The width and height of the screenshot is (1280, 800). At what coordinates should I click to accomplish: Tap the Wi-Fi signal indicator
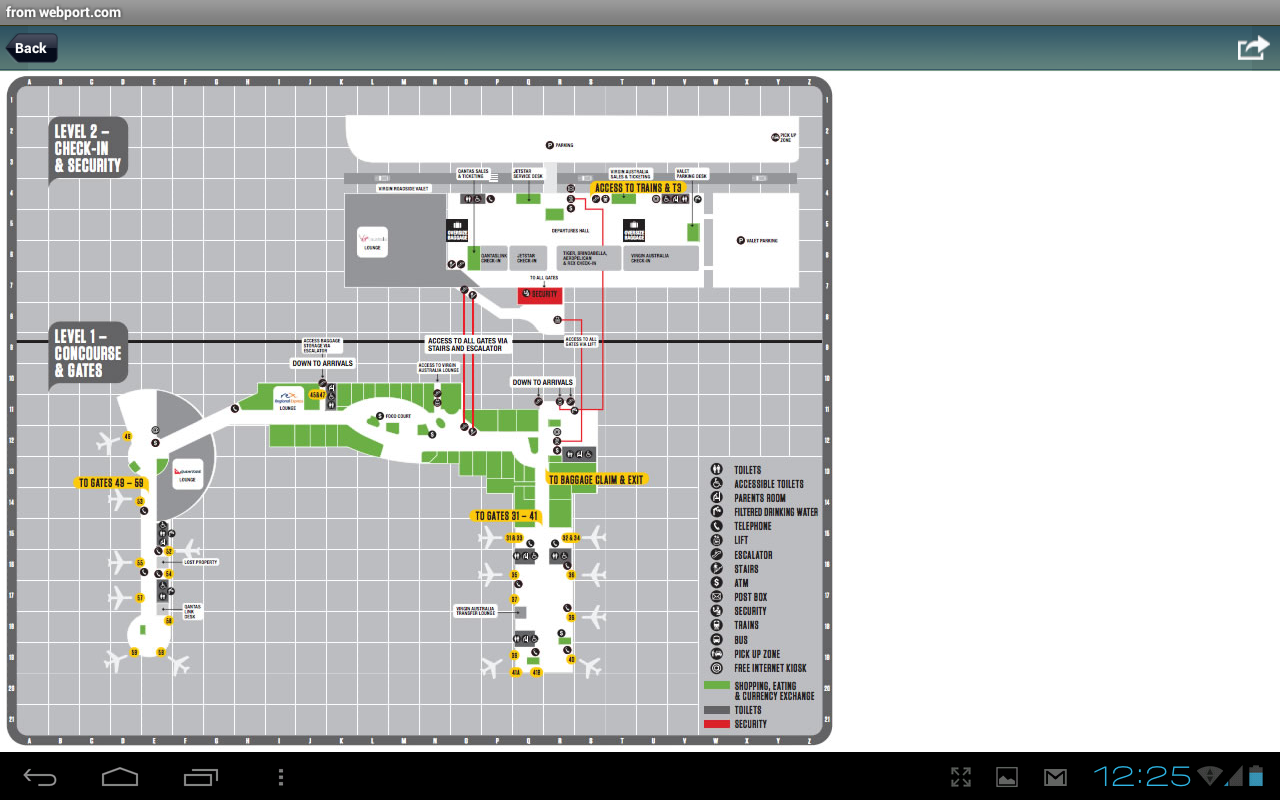tap(1210, 776)
